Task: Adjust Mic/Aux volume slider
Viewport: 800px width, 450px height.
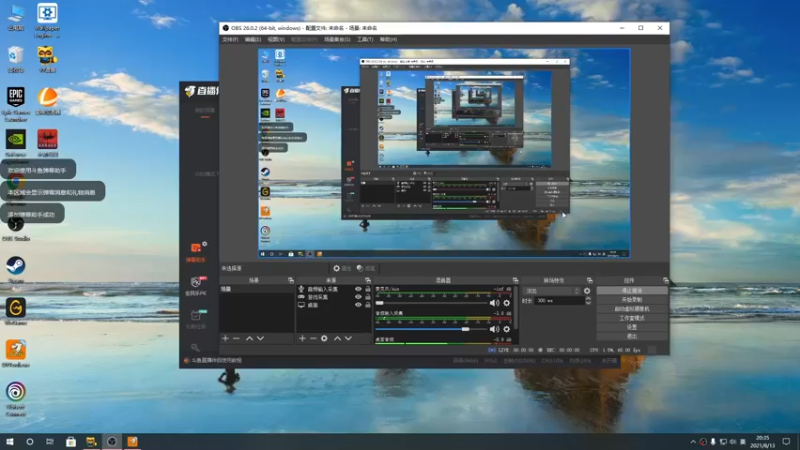Action: click(x=430, y=303)
